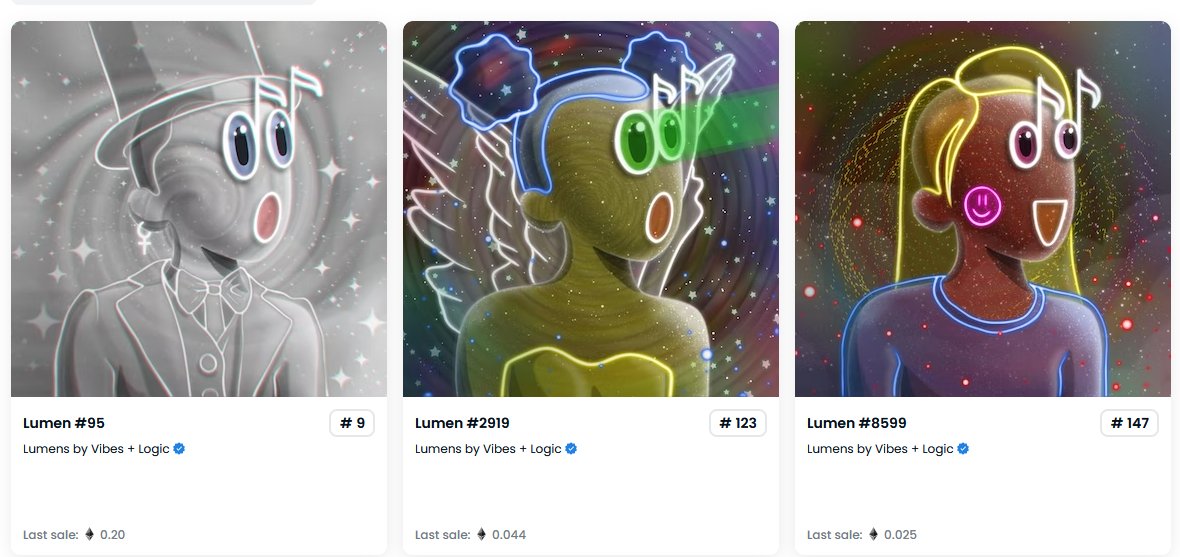Open the Lumen #95 title link
The width and height of the screenshot is (1180, 557).
coord(64,423)
